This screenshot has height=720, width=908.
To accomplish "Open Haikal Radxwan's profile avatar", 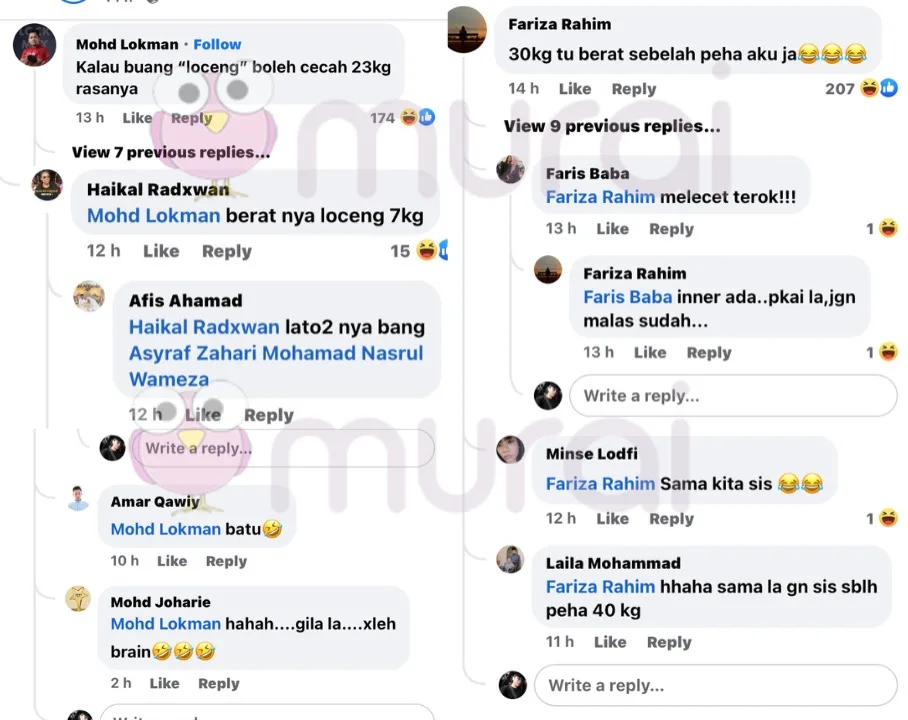I will pyautogui.click(x=47, y=185).
